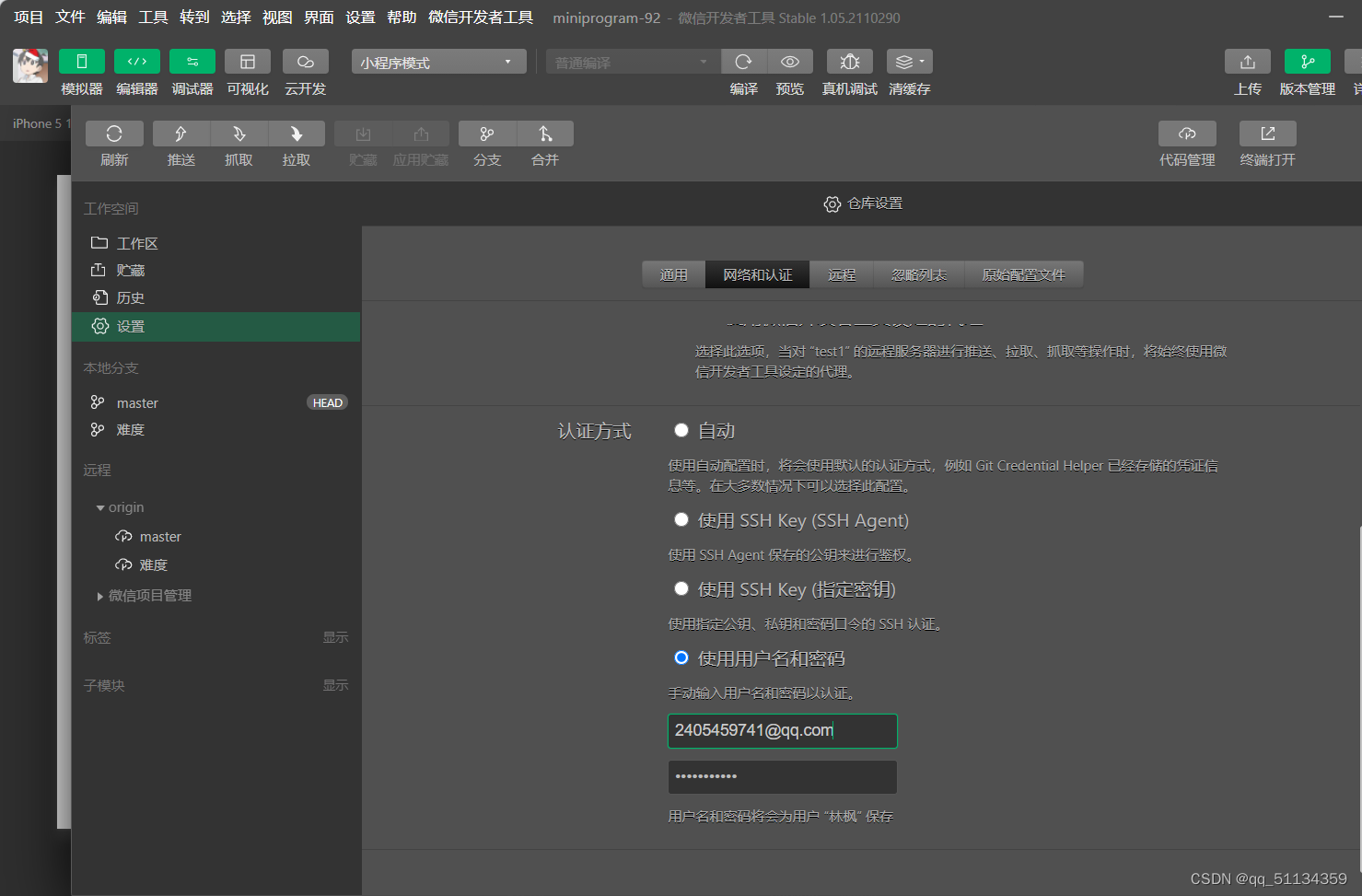Click the 合并 merge button

[545, 134]
